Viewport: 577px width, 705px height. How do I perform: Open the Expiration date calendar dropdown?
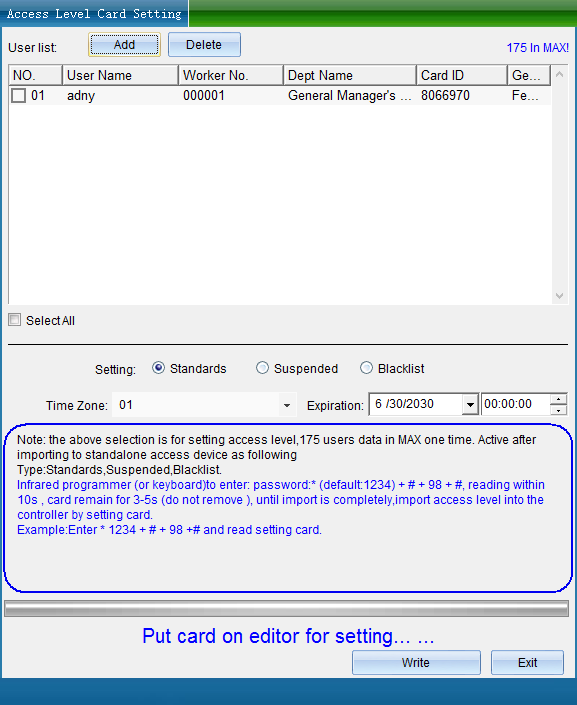coord(470,405)
